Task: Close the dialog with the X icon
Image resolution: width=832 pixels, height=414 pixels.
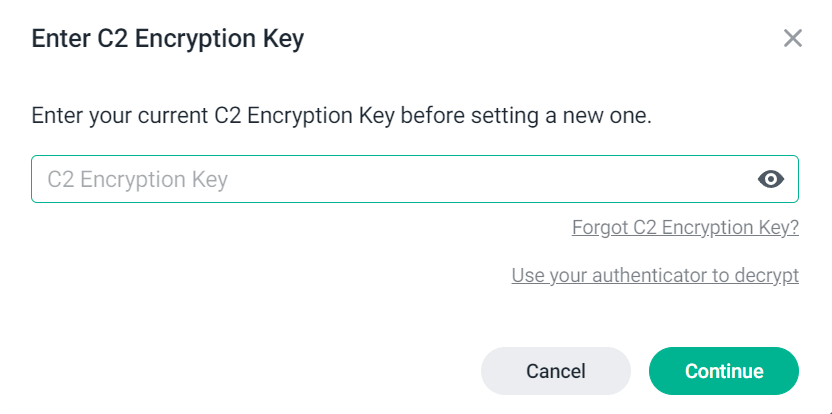Action: (x=793, y=38)
